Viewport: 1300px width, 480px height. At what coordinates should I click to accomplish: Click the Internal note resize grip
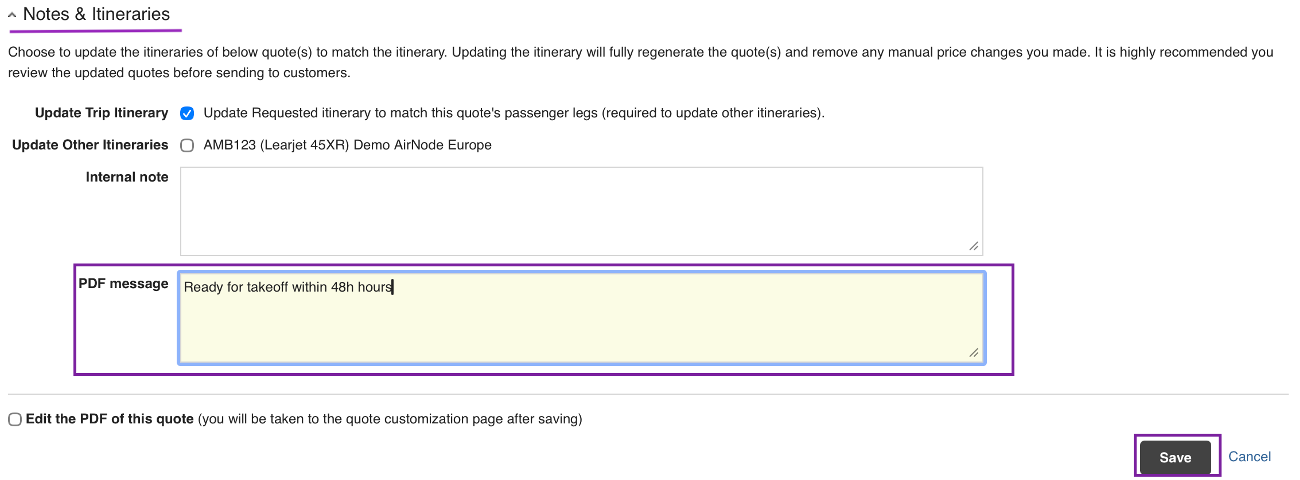[x=974, y=246]
